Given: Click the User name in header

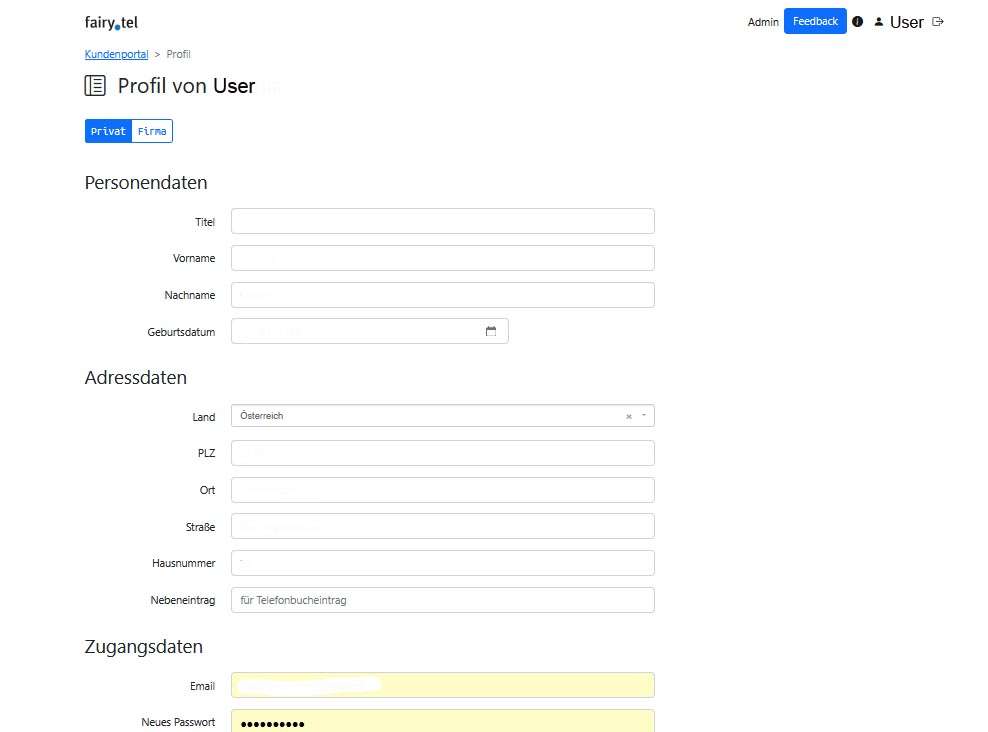Looking at the screenshot, I should [x=907, y=23].
